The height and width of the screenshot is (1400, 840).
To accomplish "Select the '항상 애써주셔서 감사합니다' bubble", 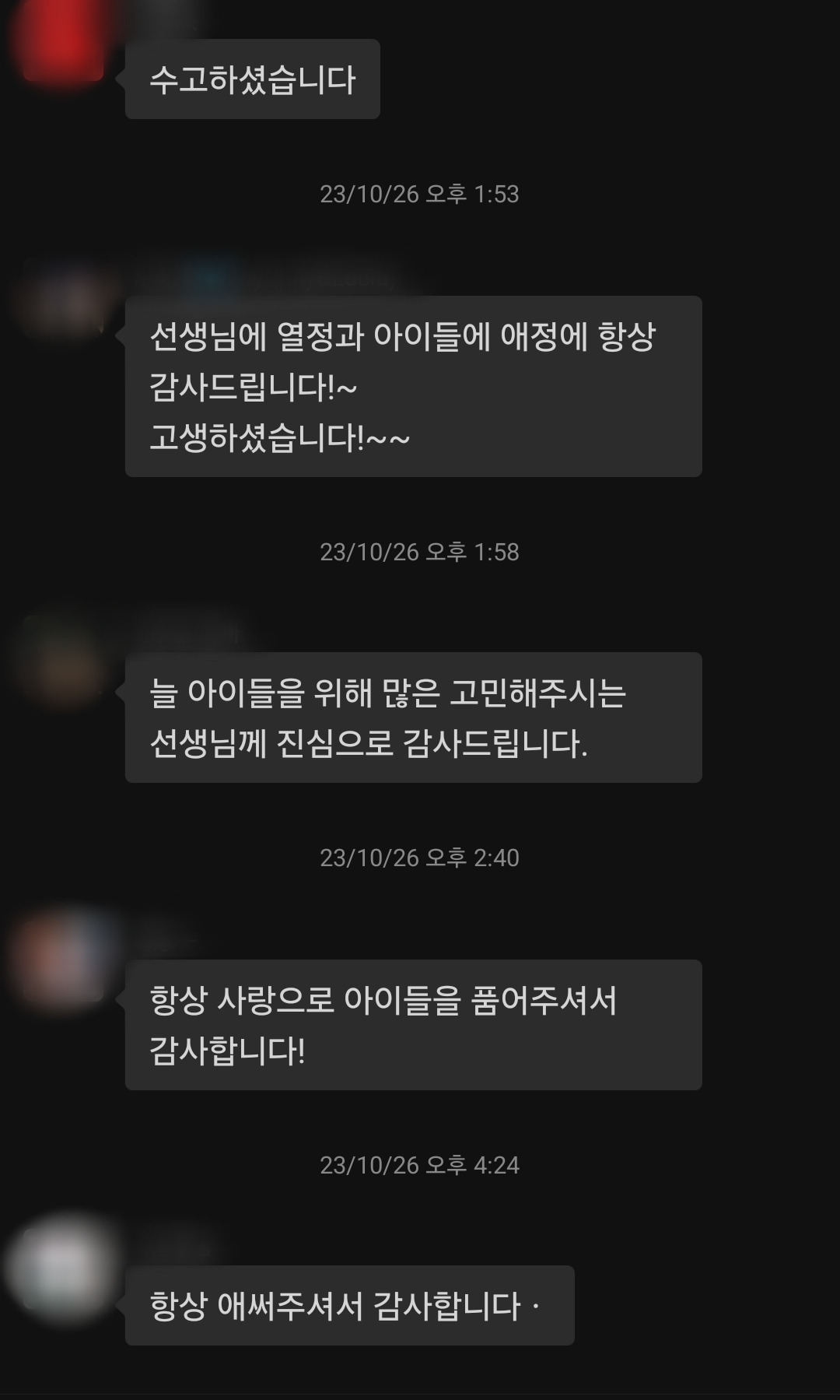I will pos(350,1305).
